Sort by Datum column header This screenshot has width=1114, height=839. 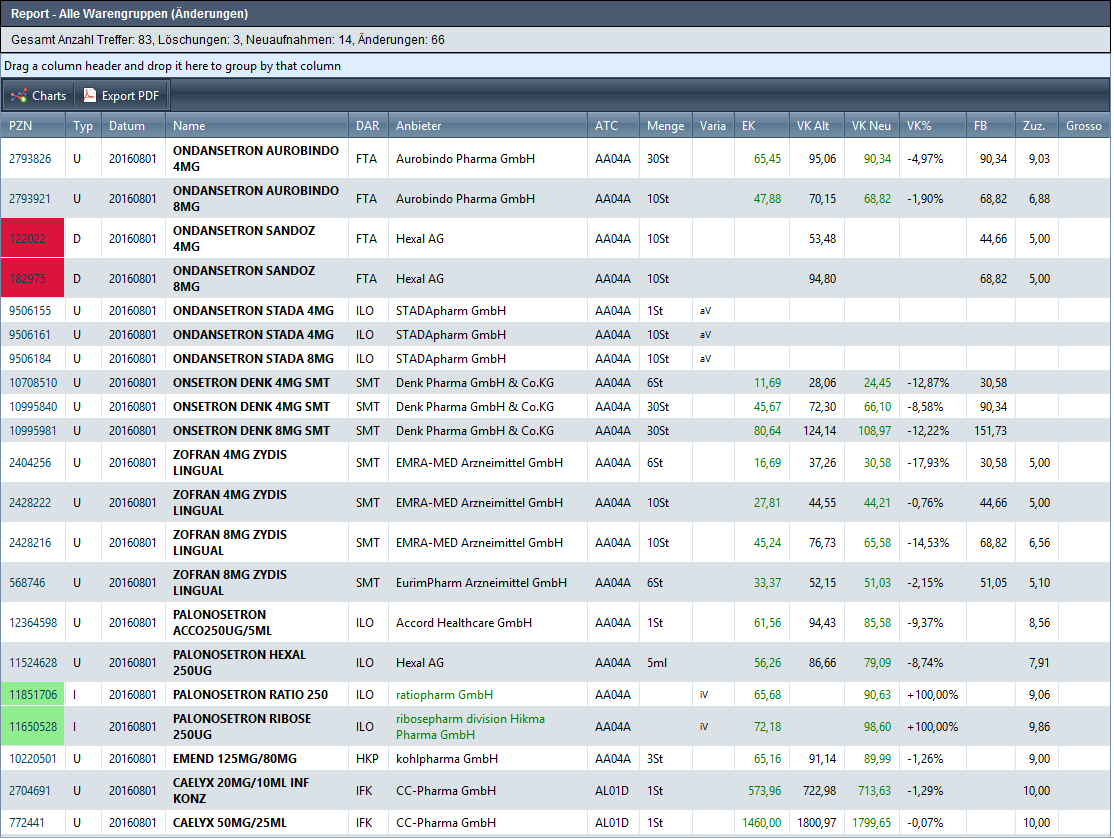133,126
